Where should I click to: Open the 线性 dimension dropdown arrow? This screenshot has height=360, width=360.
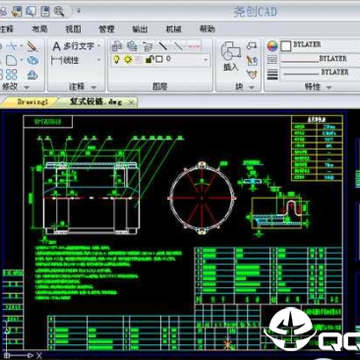(99, 60)
